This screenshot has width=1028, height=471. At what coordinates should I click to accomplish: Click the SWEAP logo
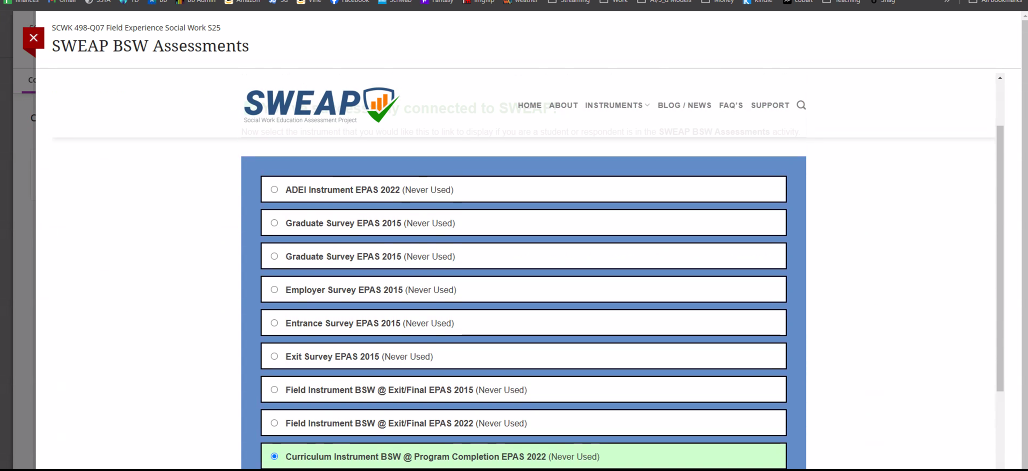(321, 106)
